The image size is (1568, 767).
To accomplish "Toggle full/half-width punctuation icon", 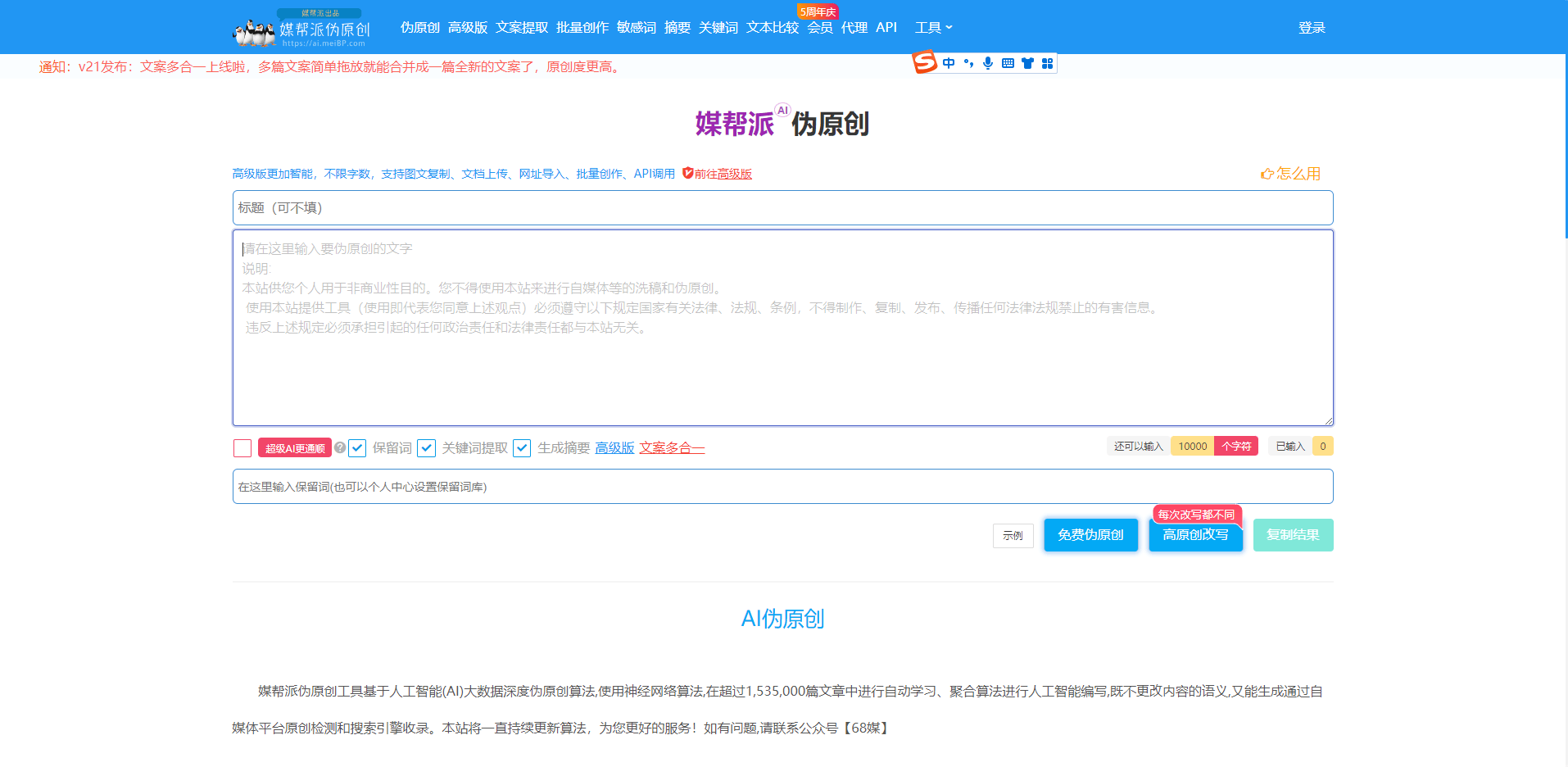I will [x=968, y=62].
